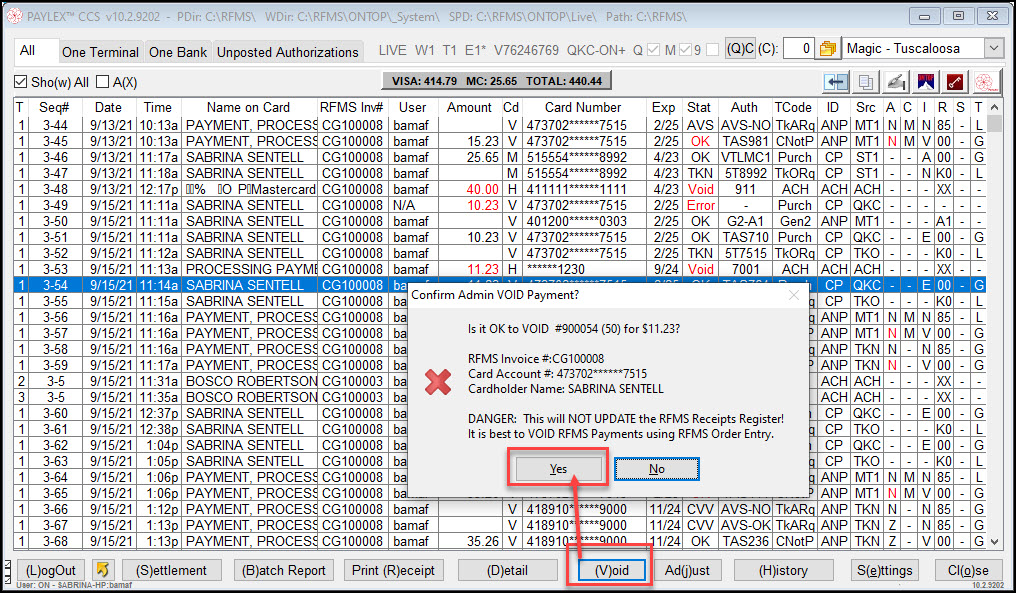Minimize the PAYLEX CCS window
1016x593 pixels.
tap(924, 16)
